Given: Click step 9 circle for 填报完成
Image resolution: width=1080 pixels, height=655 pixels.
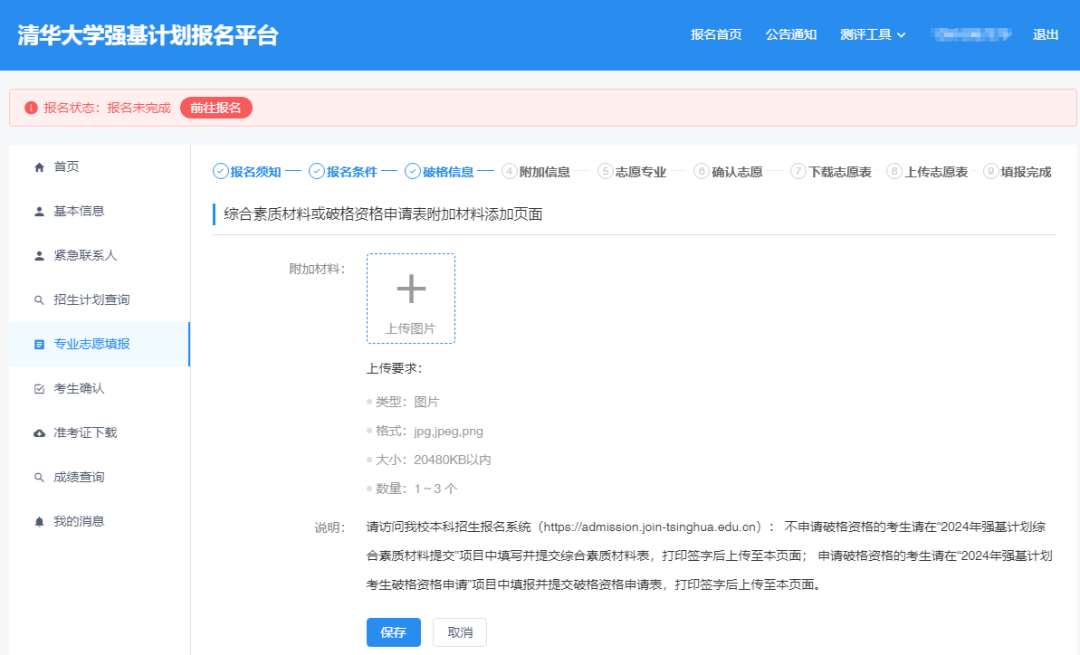Looking at the screenshot, I should tap(990, 171).
